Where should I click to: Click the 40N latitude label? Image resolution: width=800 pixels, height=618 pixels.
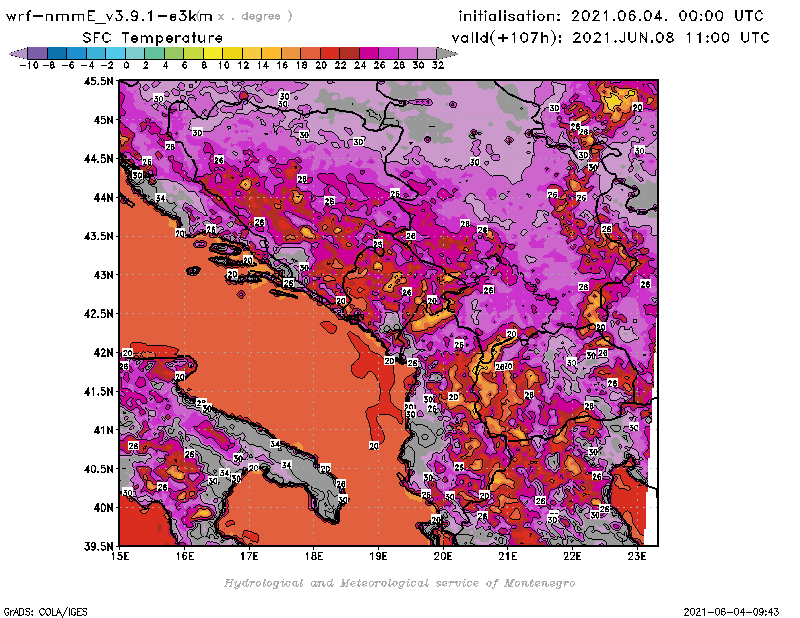[x=103, y=508]
